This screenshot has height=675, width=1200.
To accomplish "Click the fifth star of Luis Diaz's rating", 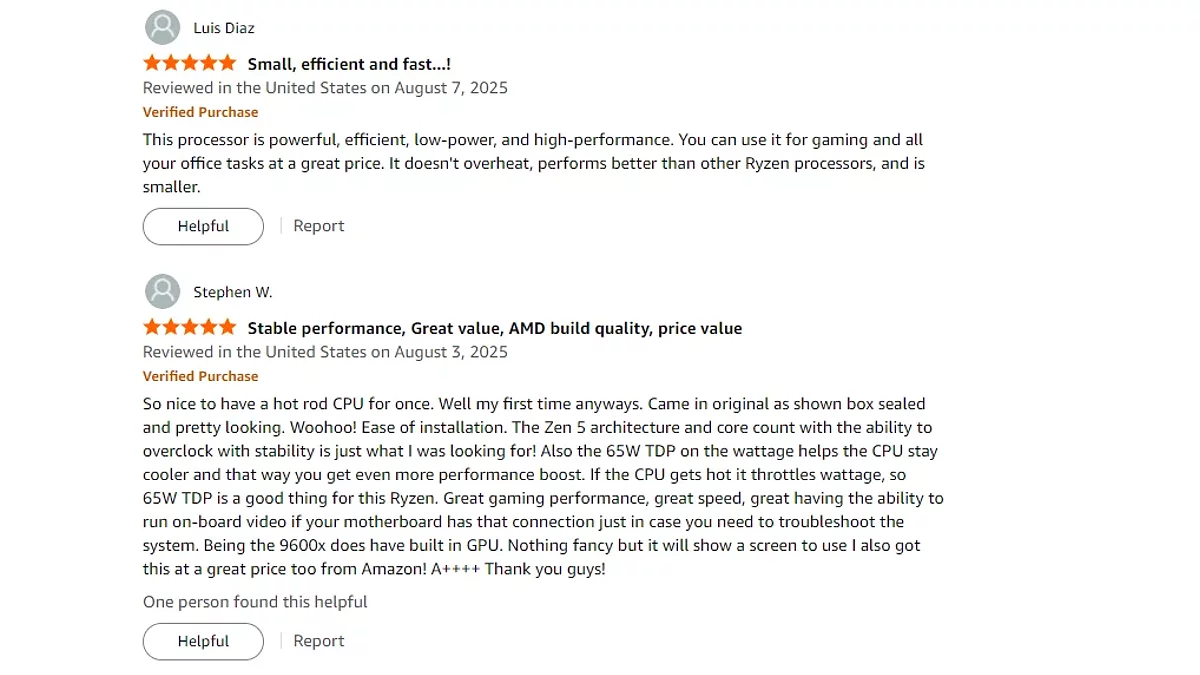I will click(227, 63).
